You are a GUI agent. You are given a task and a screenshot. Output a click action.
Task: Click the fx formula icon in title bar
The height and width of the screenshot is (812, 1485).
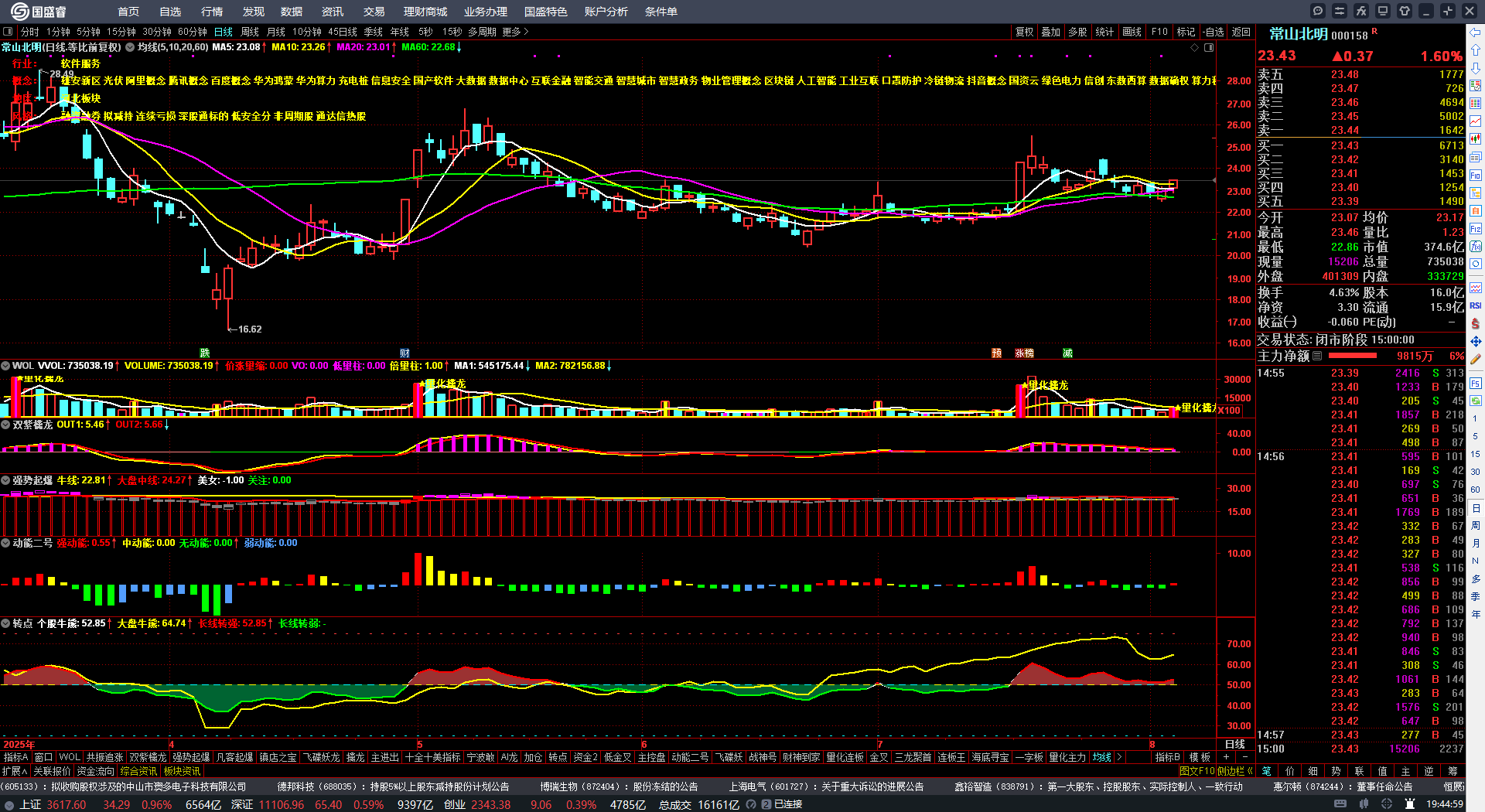(1361, 11)
